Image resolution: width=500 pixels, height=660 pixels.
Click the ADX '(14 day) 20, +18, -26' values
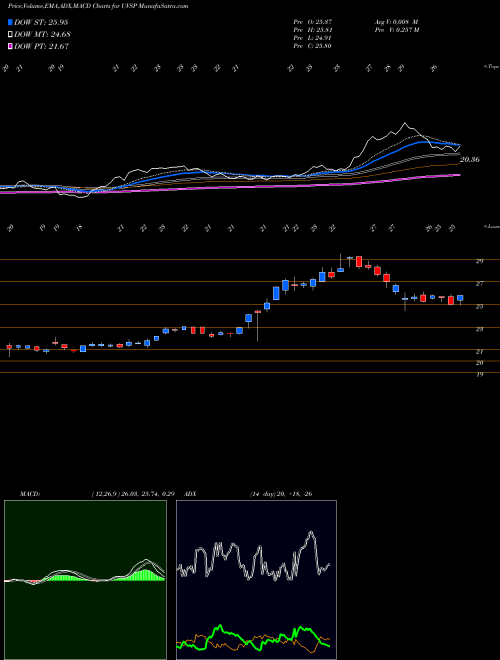click(x=281, y=494)
